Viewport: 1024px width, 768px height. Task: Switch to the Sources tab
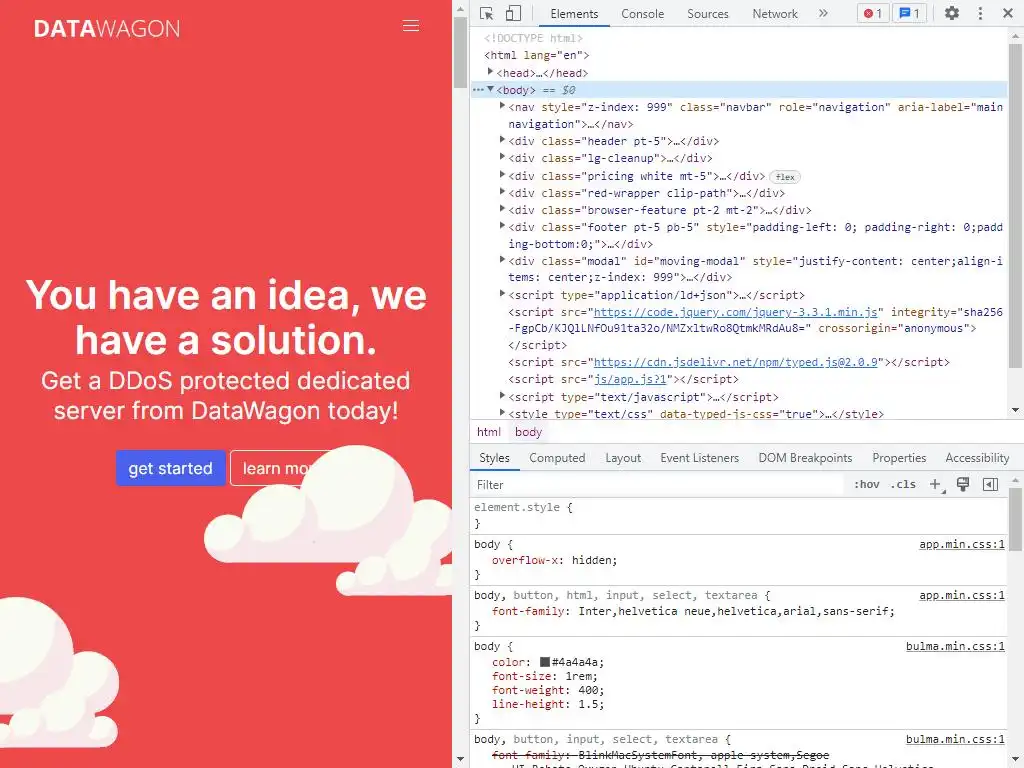[x=707, y=14]
